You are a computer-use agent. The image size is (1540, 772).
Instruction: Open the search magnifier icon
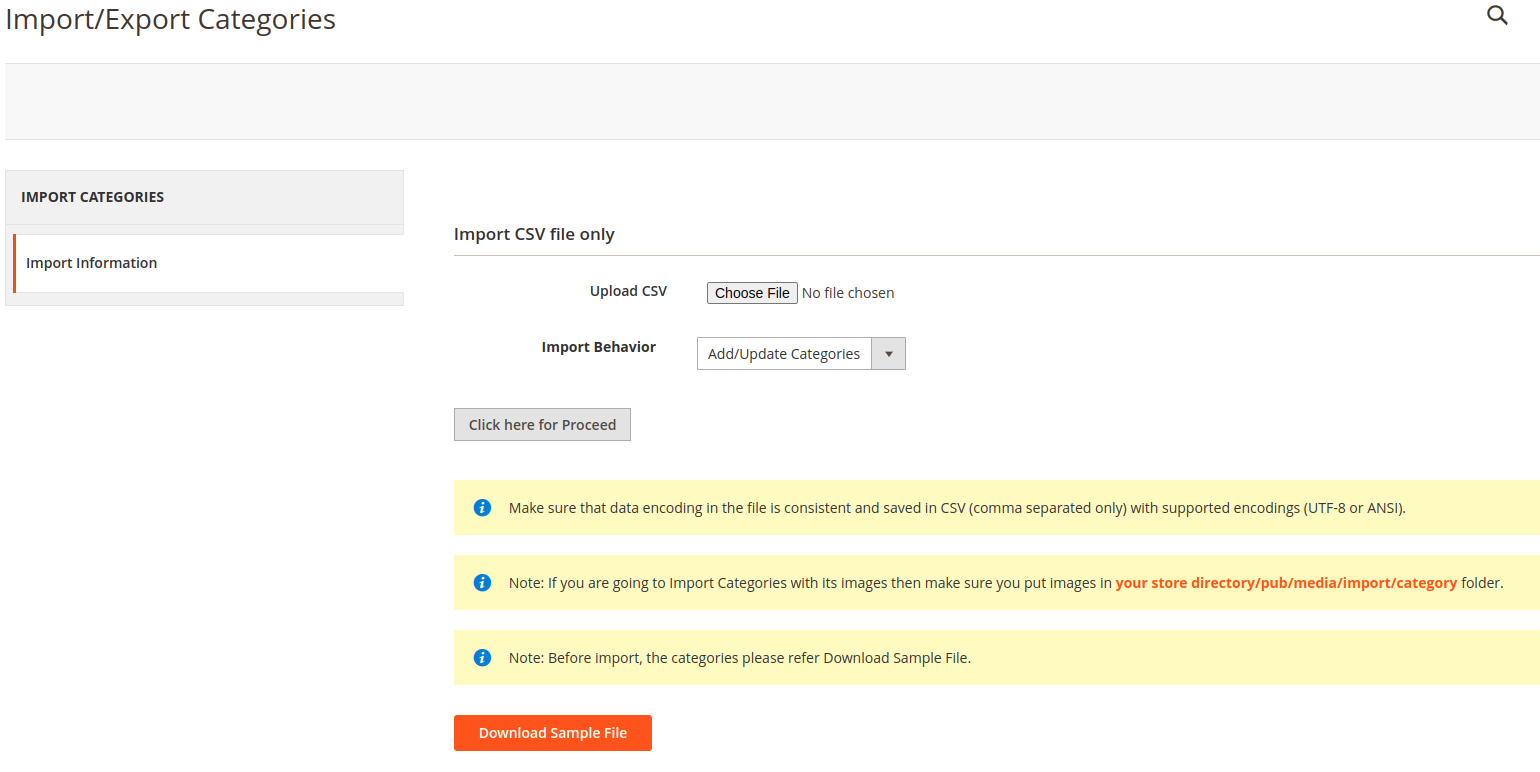pos(1497,15)
